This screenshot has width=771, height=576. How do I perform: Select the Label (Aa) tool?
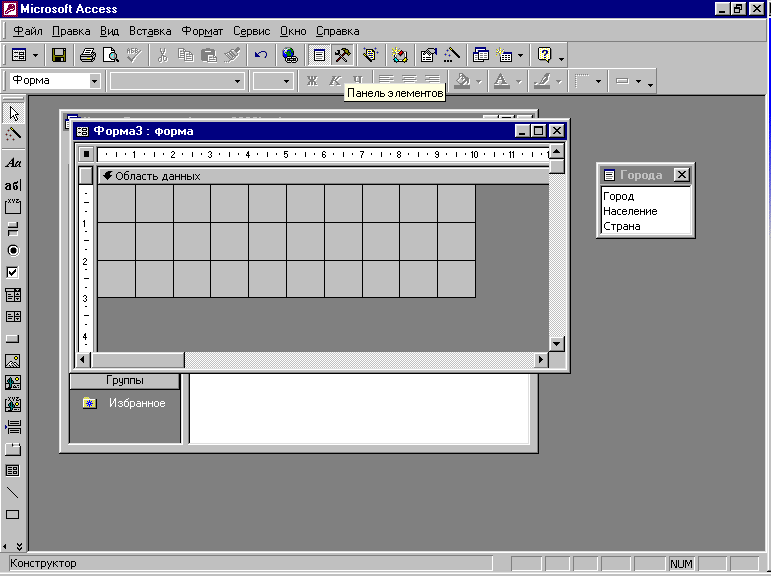(13, 163)
